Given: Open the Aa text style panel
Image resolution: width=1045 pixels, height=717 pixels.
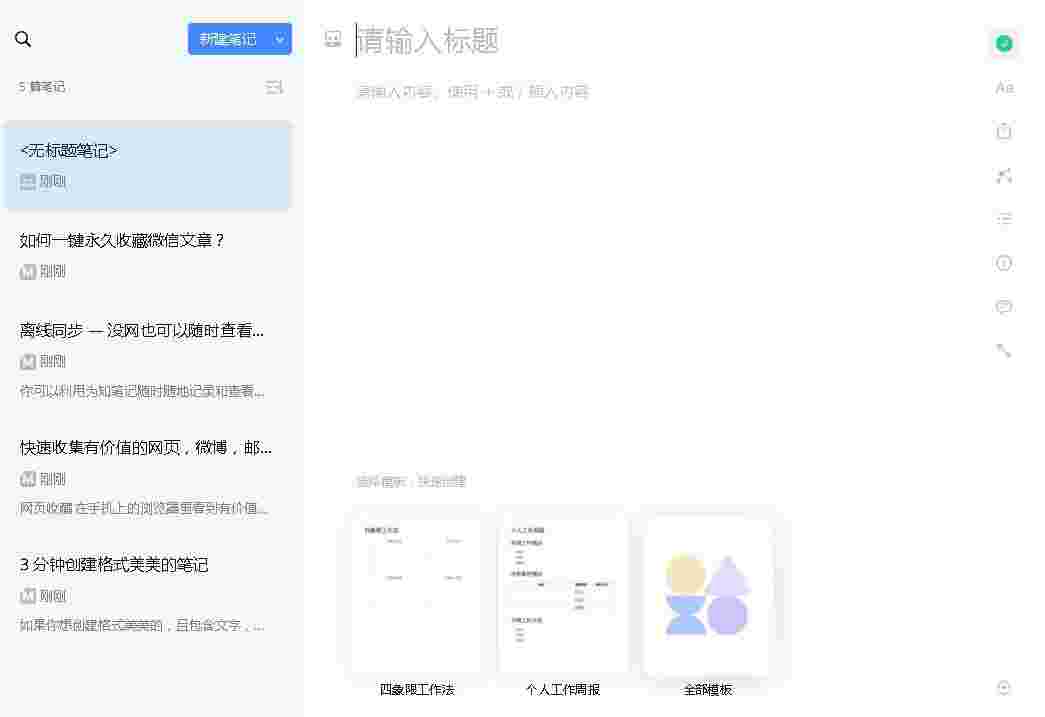Looking at the screenshot, I should tap(1004, 87).
